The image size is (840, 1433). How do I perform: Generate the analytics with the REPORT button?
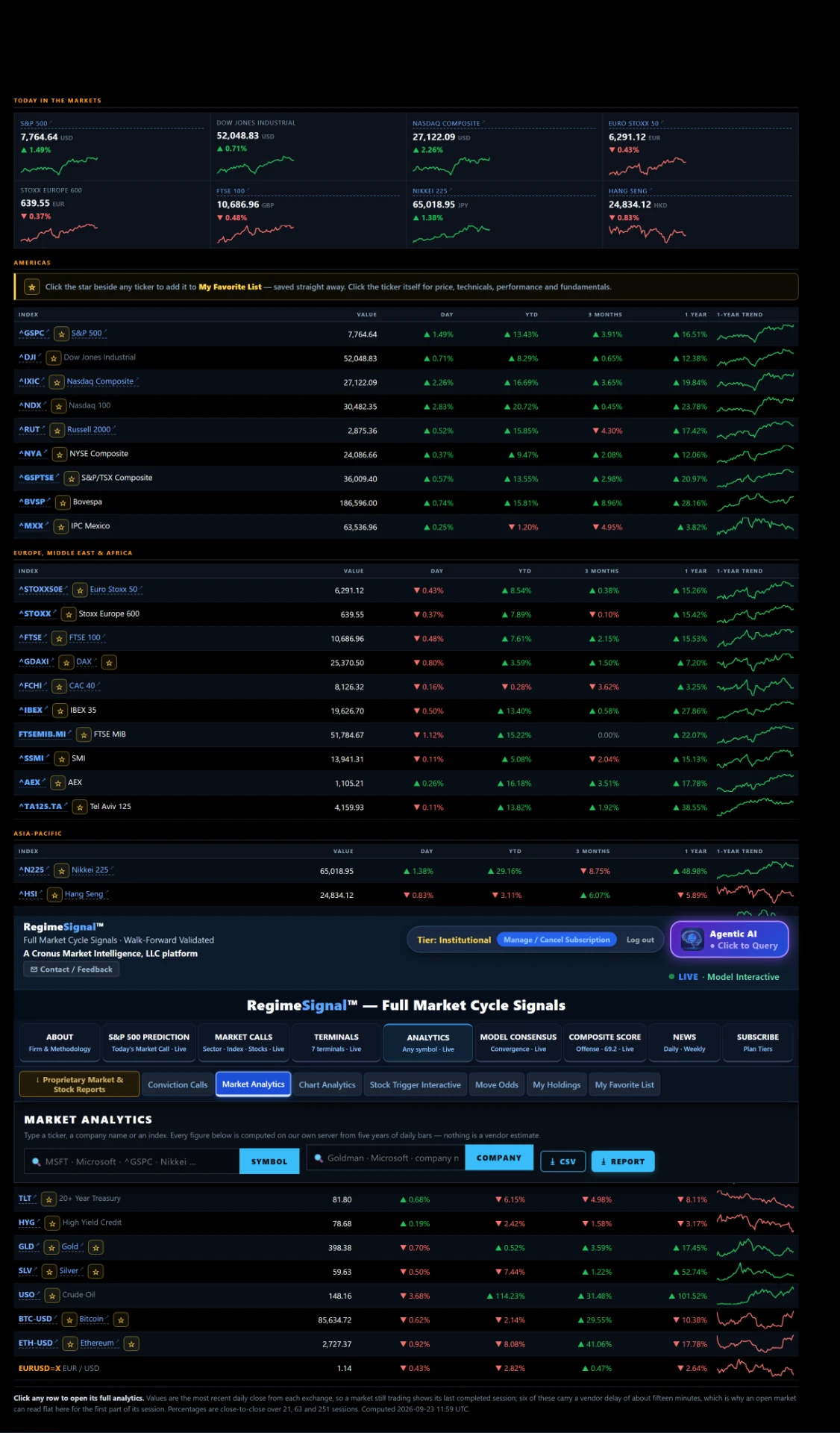tap(623, 1161)
